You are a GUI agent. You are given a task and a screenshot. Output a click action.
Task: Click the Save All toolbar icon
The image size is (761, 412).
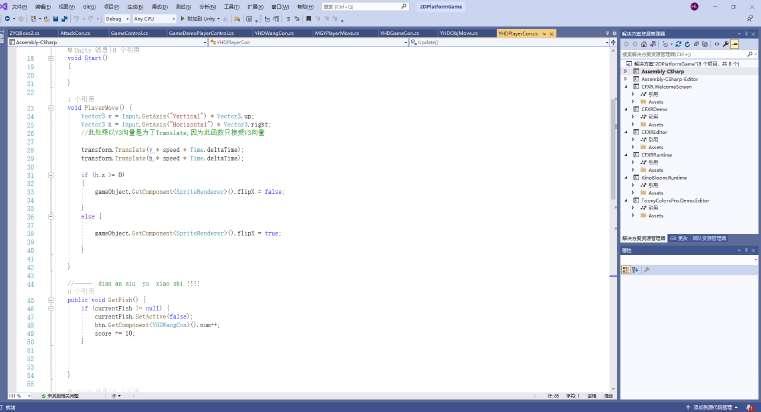click(64, 19)
